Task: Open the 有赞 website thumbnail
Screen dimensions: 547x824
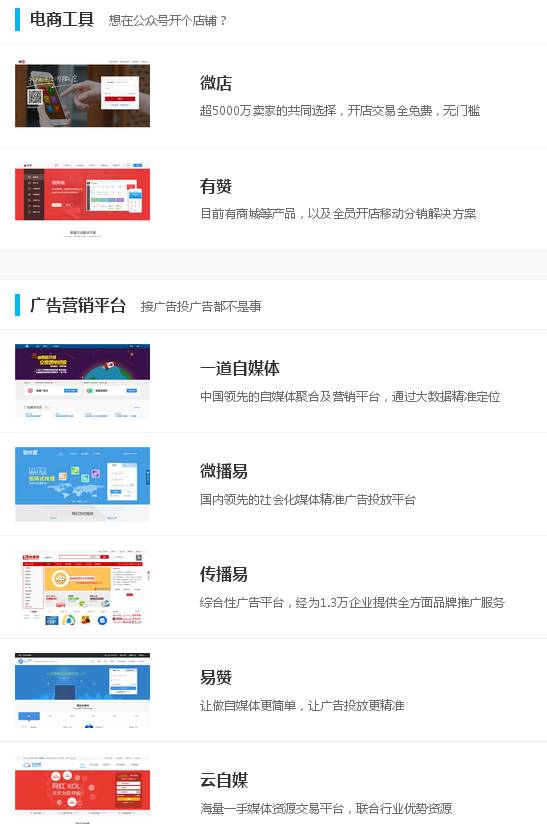Action: (x=82, y=199)
